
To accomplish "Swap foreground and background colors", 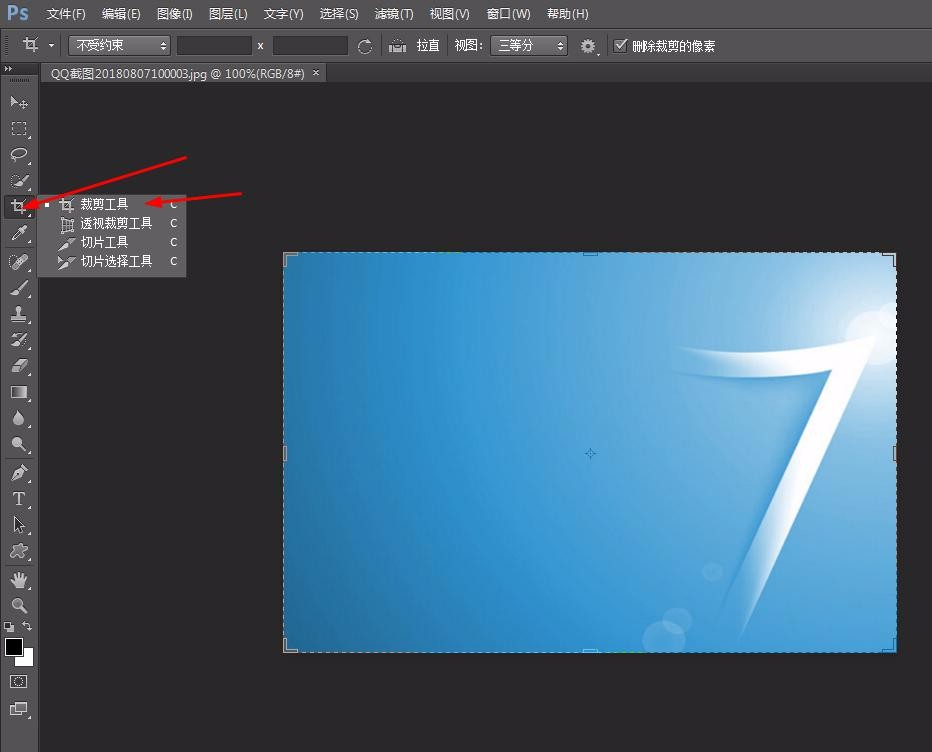I will pyautogui.click(x=27, y=626).
